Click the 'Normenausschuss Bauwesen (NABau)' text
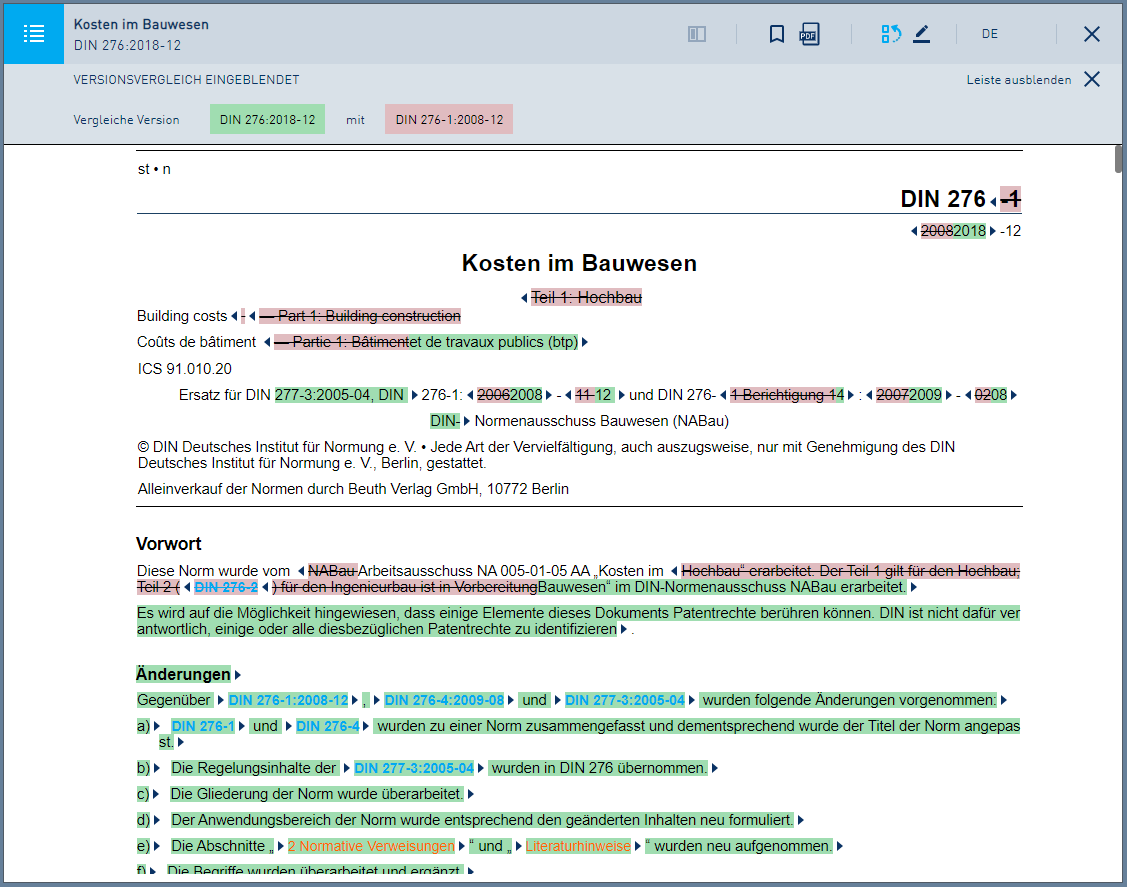The height and width of the screenshot is (887, 1127). [602, 420]
